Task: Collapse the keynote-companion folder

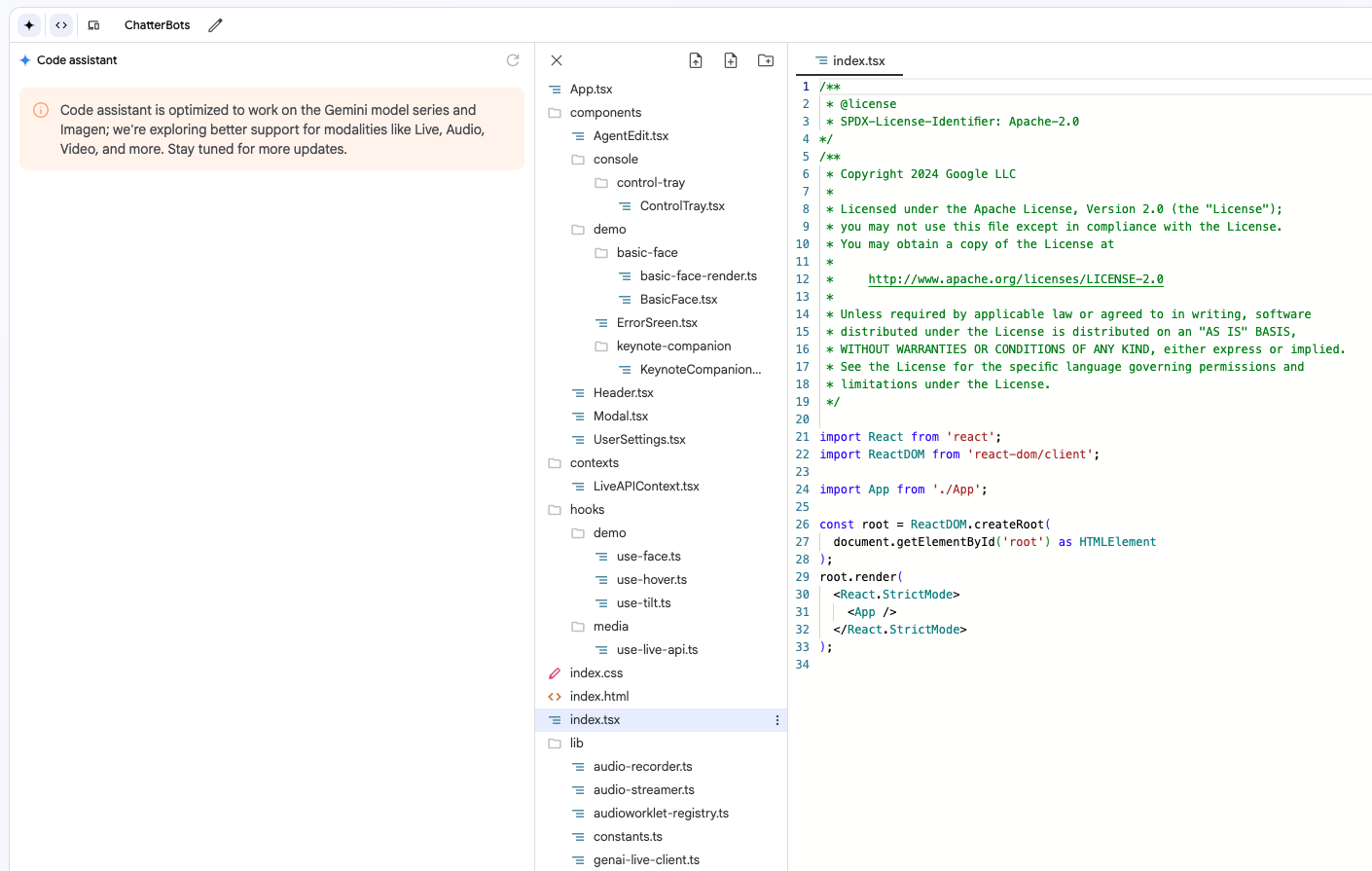Action: [672, 346]
